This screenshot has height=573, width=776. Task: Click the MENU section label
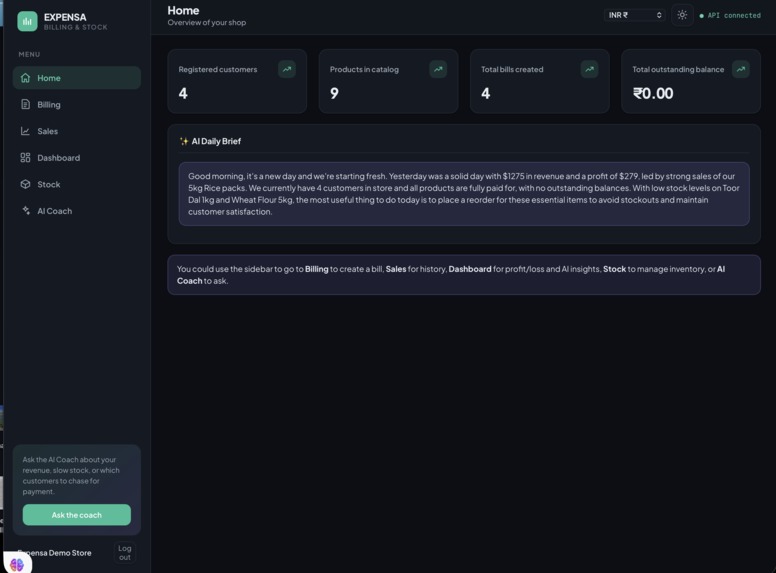(x=29, y=54)
